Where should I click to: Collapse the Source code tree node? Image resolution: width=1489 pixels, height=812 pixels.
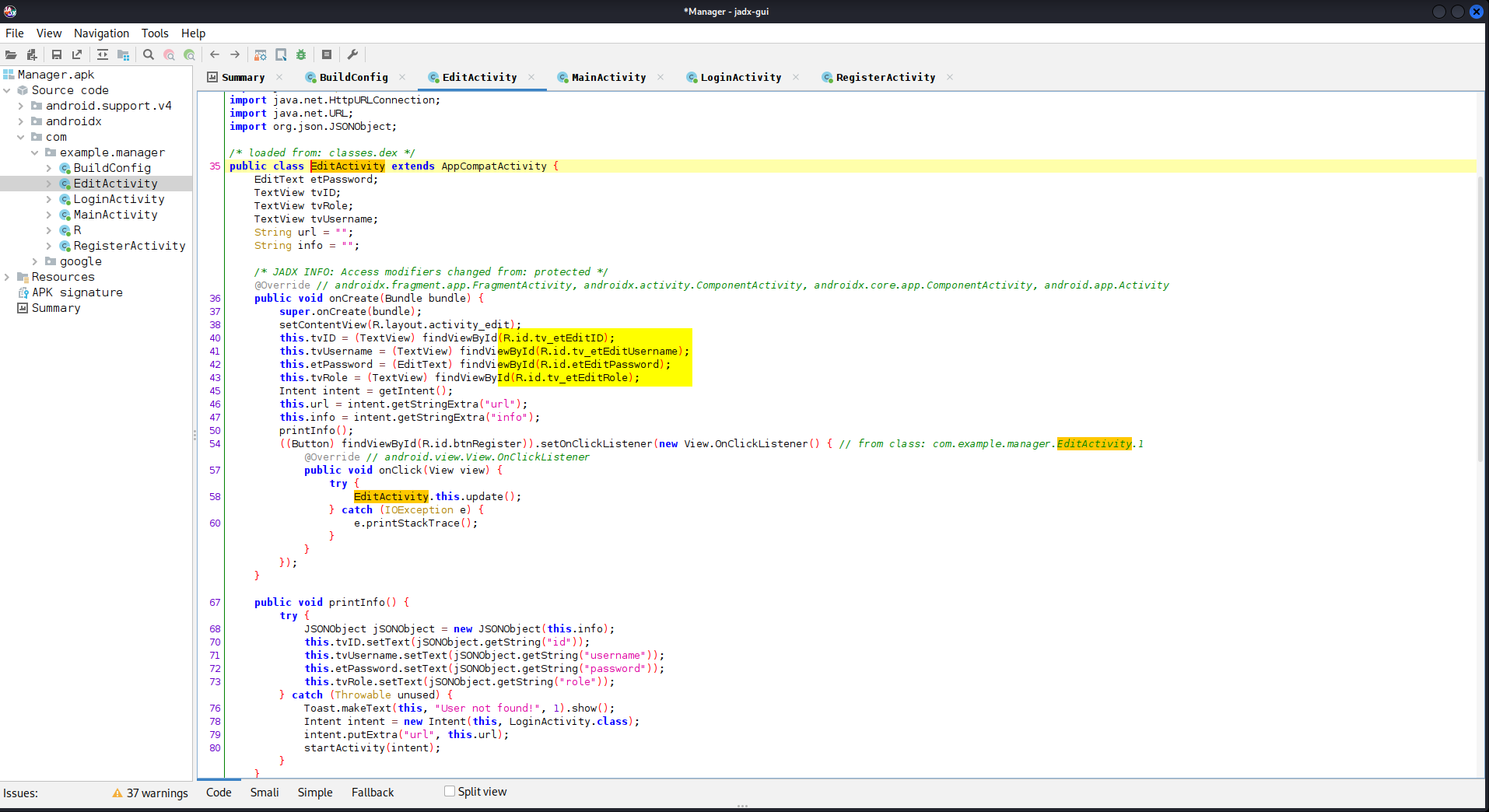[7, 90]
